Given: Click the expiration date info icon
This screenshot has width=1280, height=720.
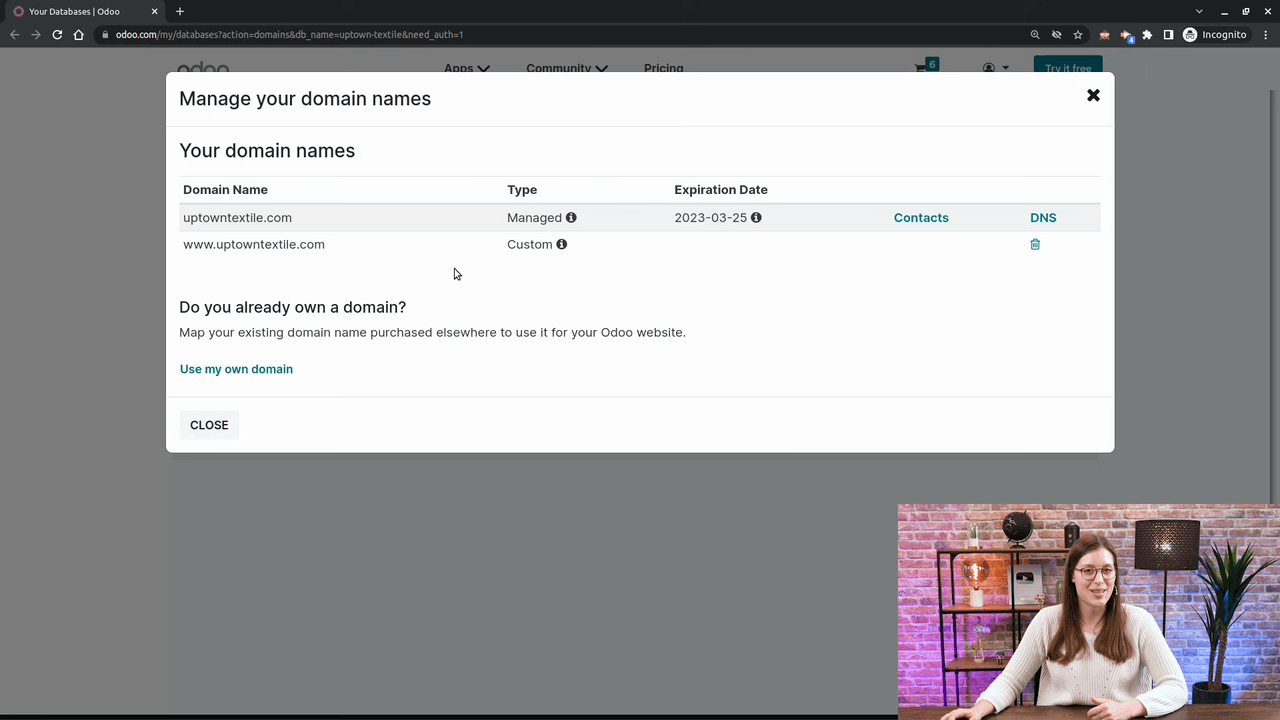Looking at the screenshot, I should tap(756, 217).
